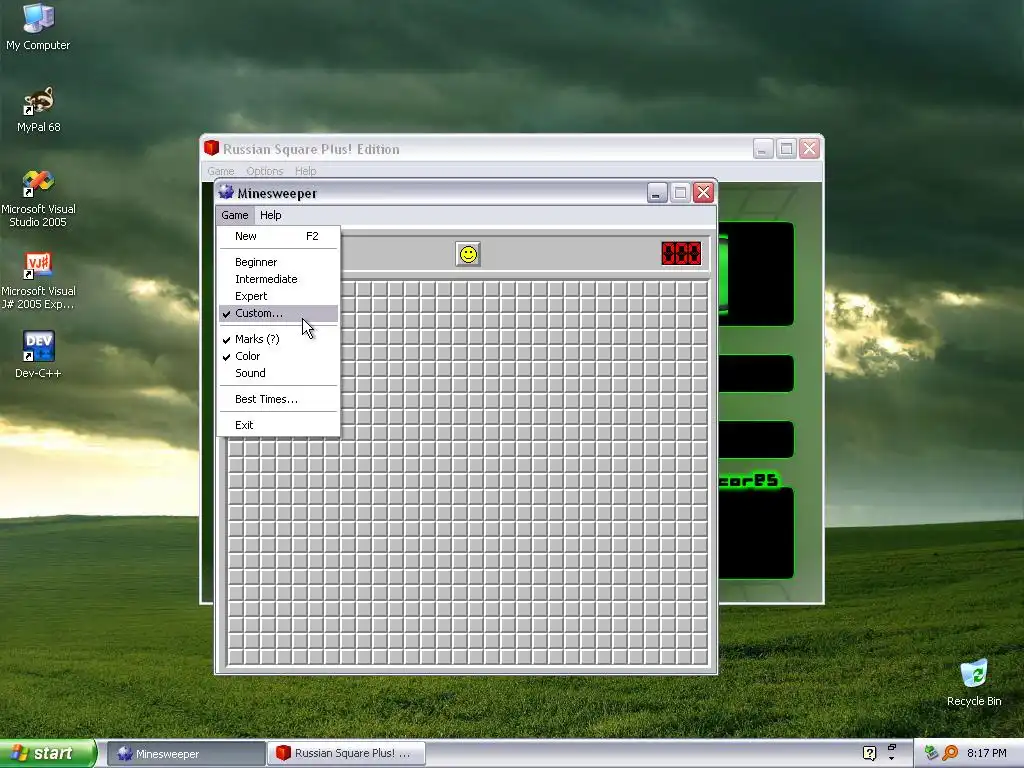Switch to Russian Square Plus! taskbar button
Viewport: 1024px width, 768px height.
point(346,754)
